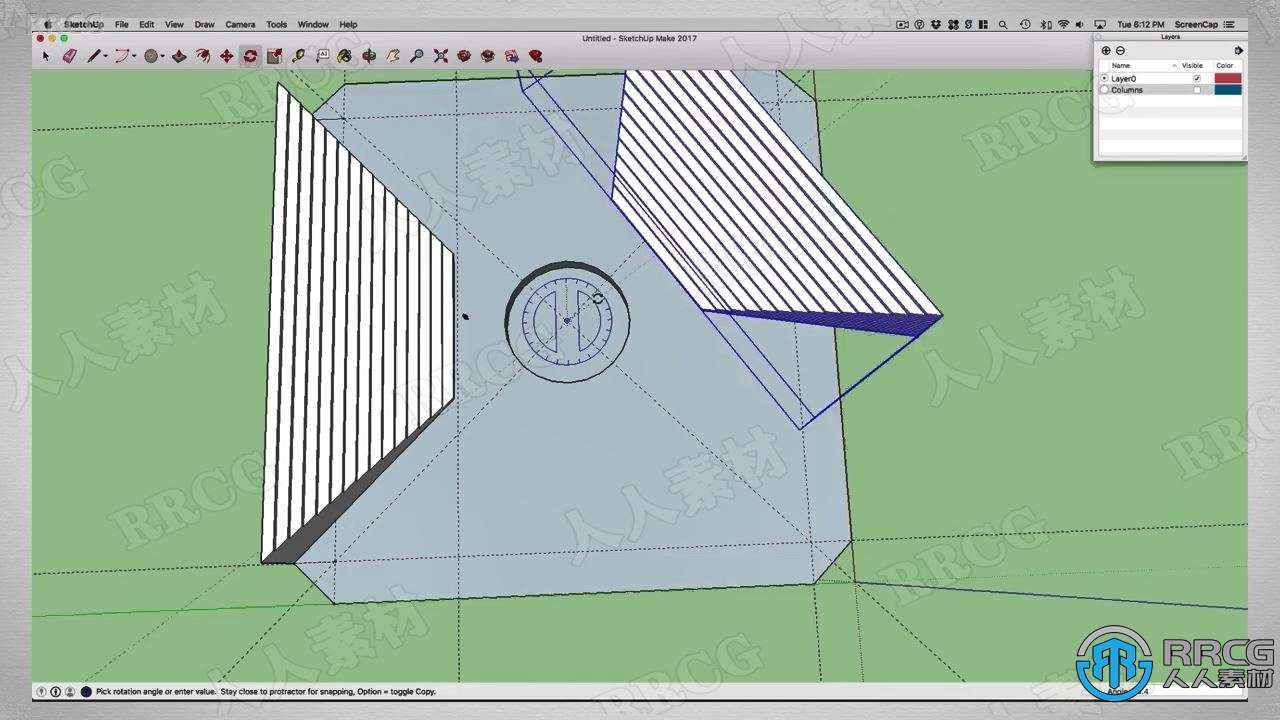Open the Extension Warehouse icon
Viewport: 1280px width, 720px height.
tap(488, 56)
